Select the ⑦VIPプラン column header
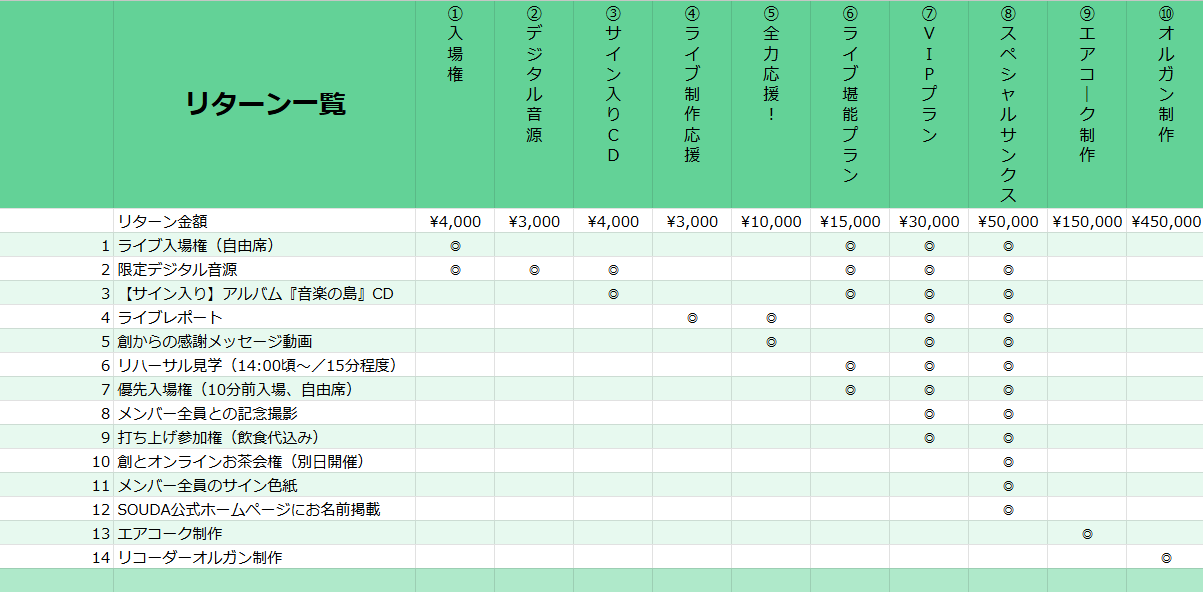This screenshot has height=592, width=1203. click(x=929, y=100)
